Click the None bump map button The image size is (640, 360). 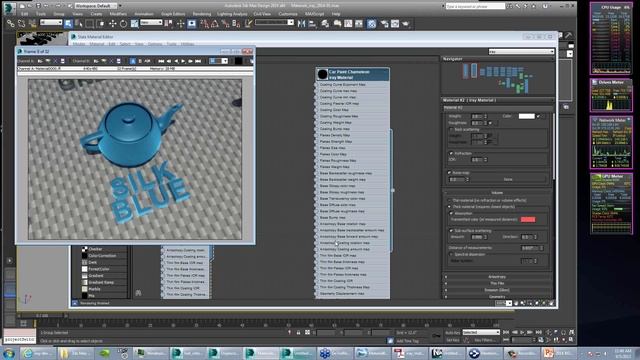[x=508, y=179]
